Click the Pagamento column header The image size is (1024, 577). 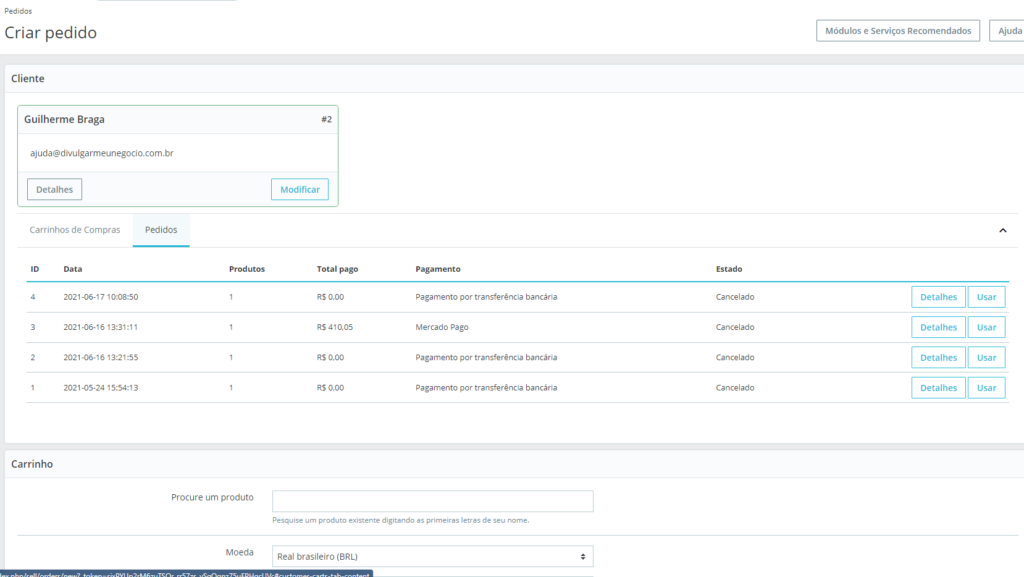(438, 269)
